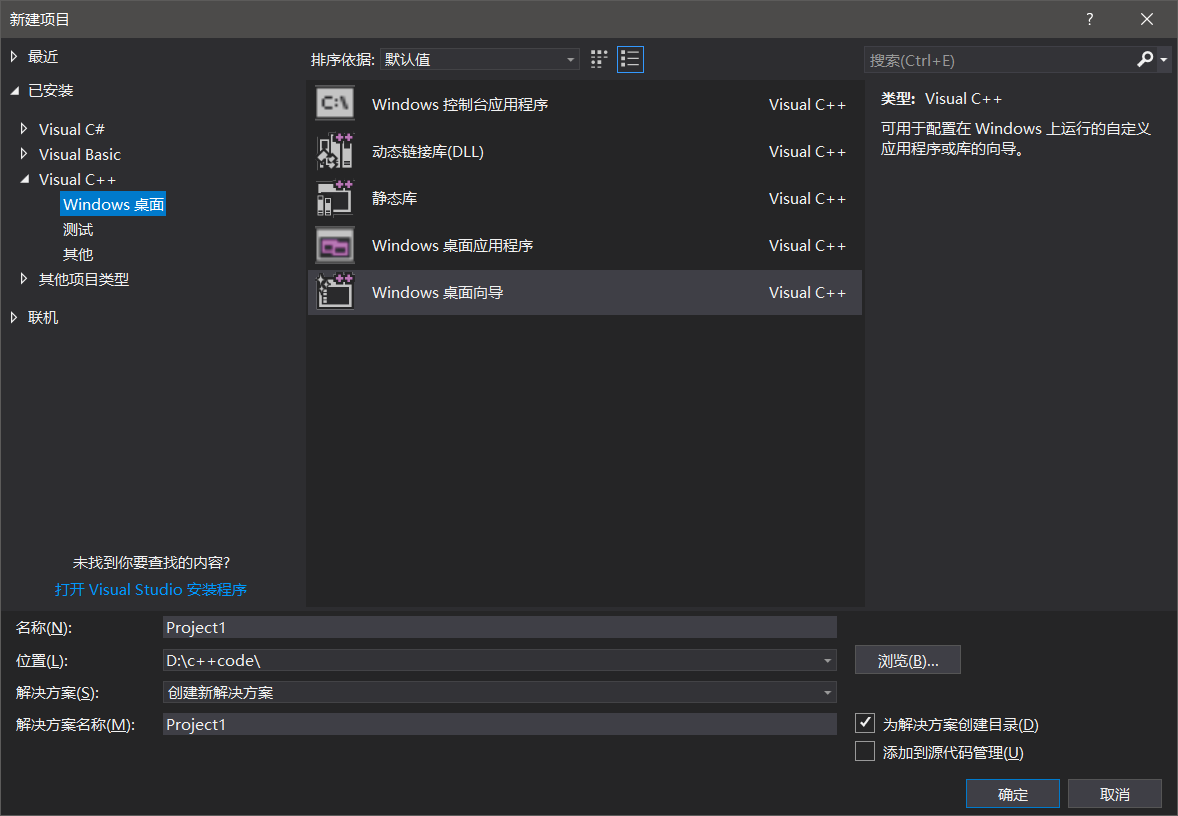Expand the 联机 tree node
This screenshot has width=1178, height=816.
pyautogui.click(x=14, y=318)
